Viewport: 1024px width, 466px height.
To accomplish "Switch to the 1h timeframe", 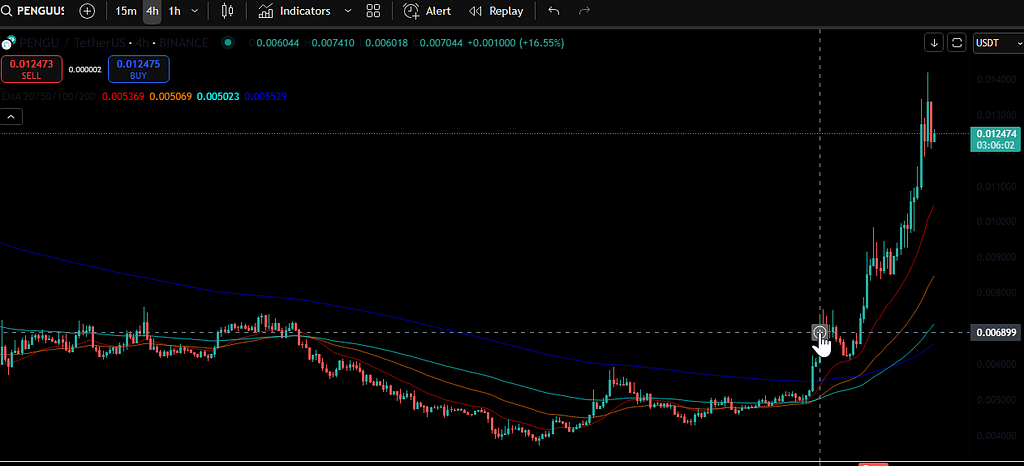I will pos(175,11).
